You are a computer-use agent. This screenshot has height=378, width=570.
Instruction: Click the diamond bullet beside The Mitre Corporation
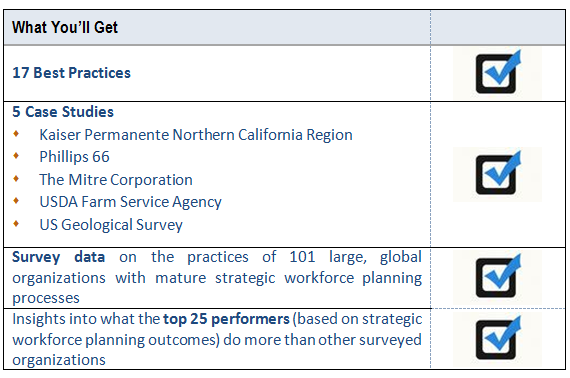tap(16, 178)
